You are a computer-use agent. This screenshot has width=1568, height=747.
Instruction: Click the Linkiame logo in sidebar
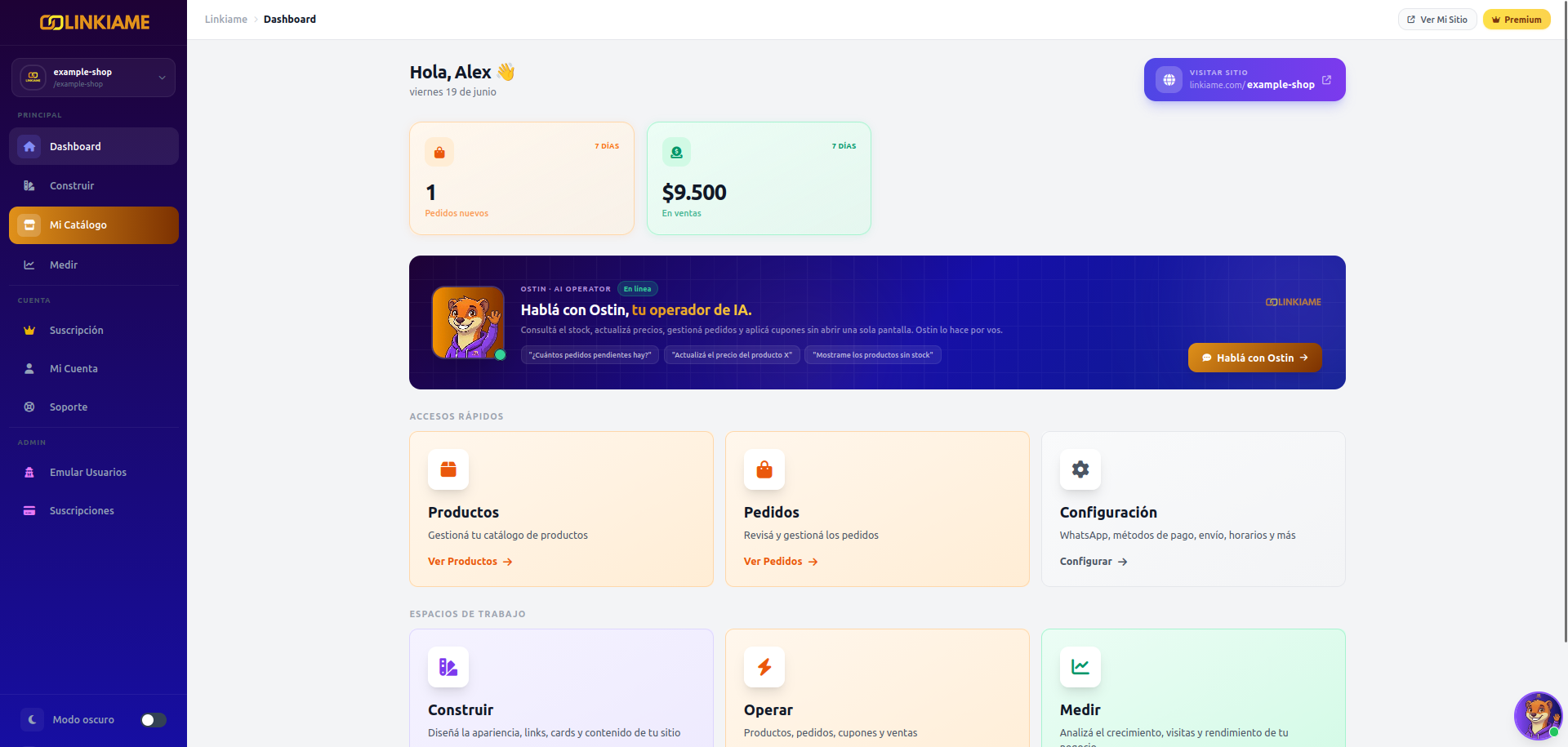coord(94,22)
